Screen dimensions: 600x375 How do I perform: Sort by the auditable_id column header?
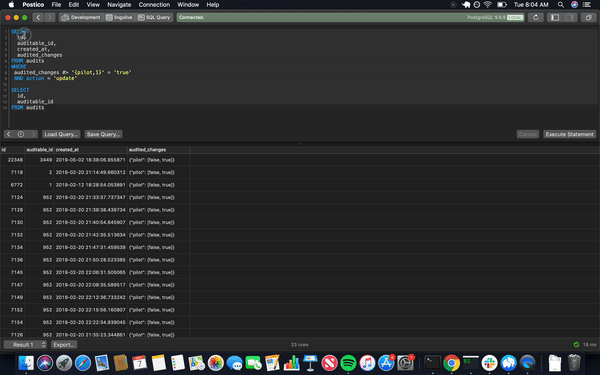39,150
